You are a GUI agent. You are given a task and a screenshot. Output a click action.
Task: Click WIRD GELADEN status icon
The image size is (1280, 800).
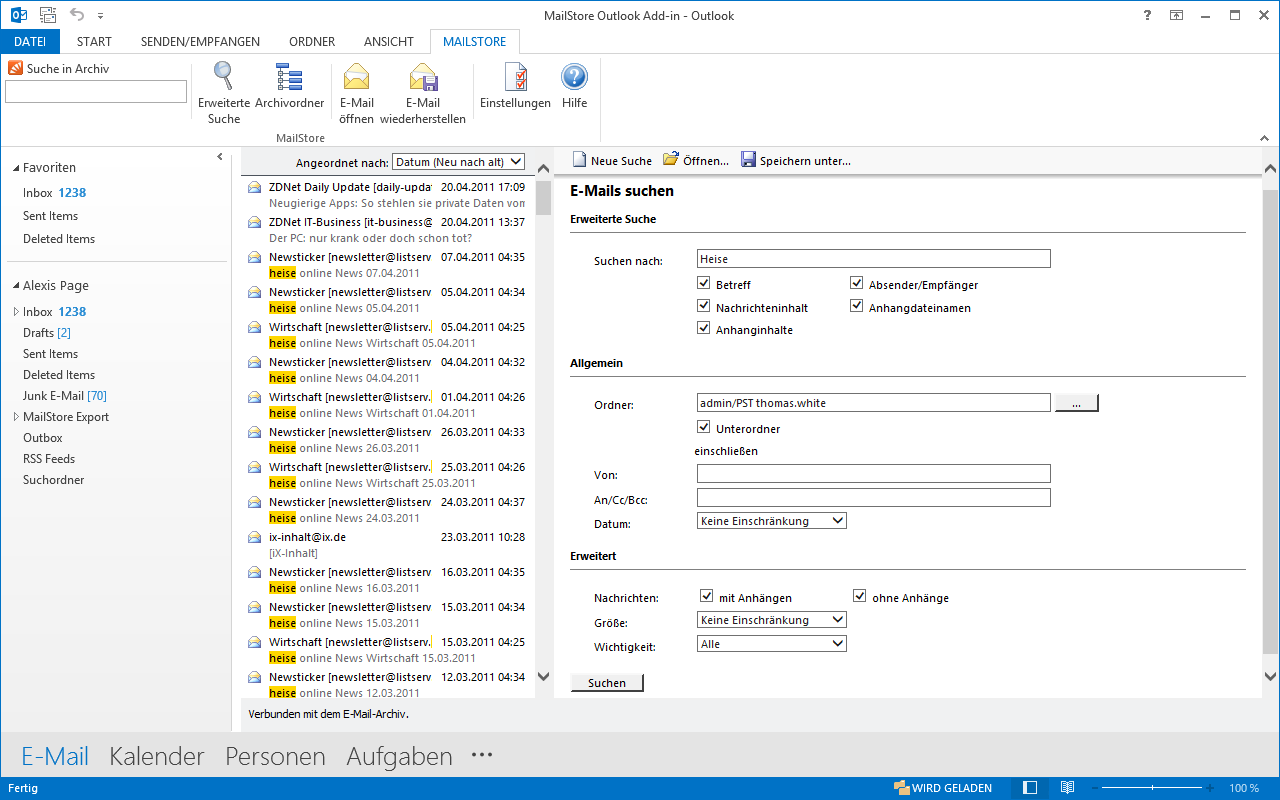click(x=901, y=788)
